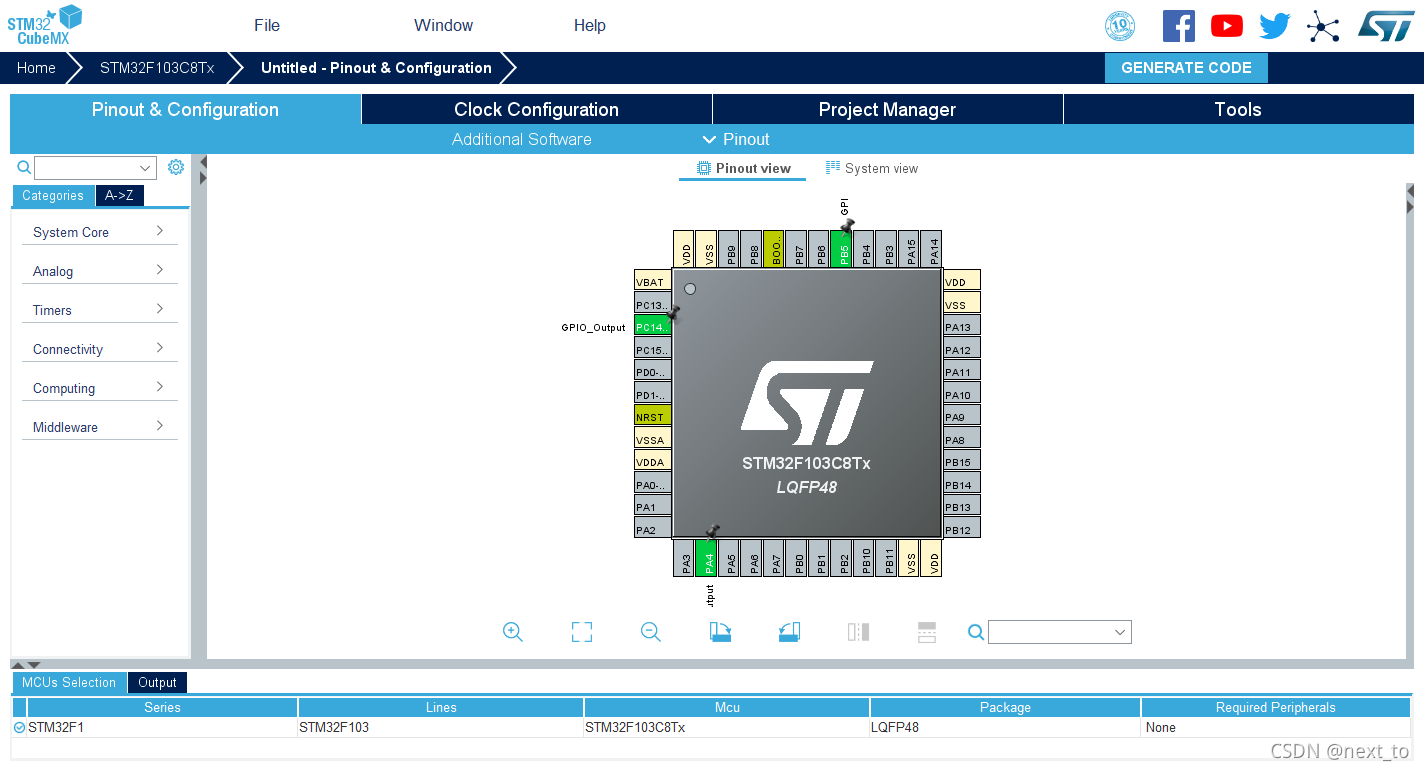The image size is (1424, 771).
Task: Click the PA9 pin on chip
Action: tap(962, 417)
